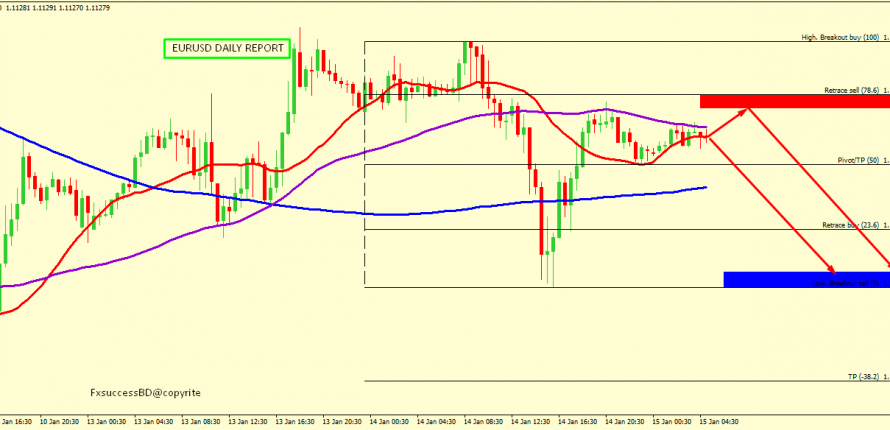Click the Pivot/TP (50) level label

(857, 160)
